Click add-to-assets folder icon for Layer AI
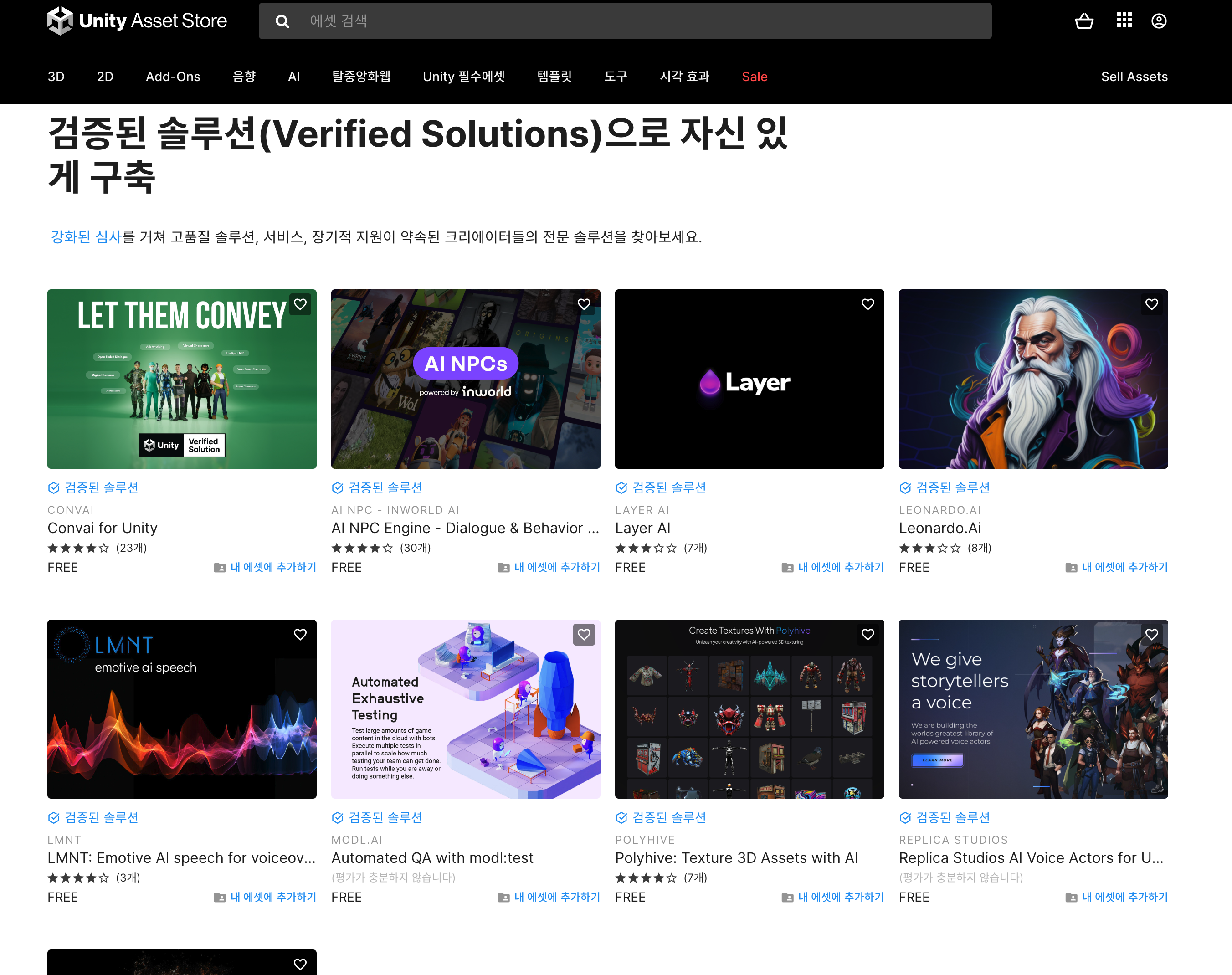1232x975 pixels. click(787, 567)
